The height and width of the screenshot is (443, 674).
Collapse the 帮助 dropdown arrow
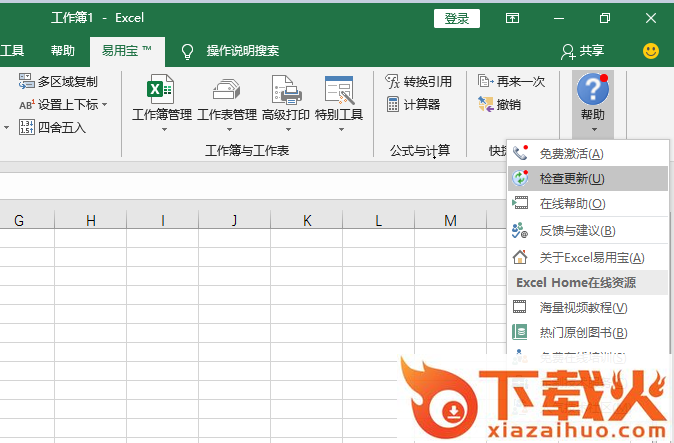(594, 129)
